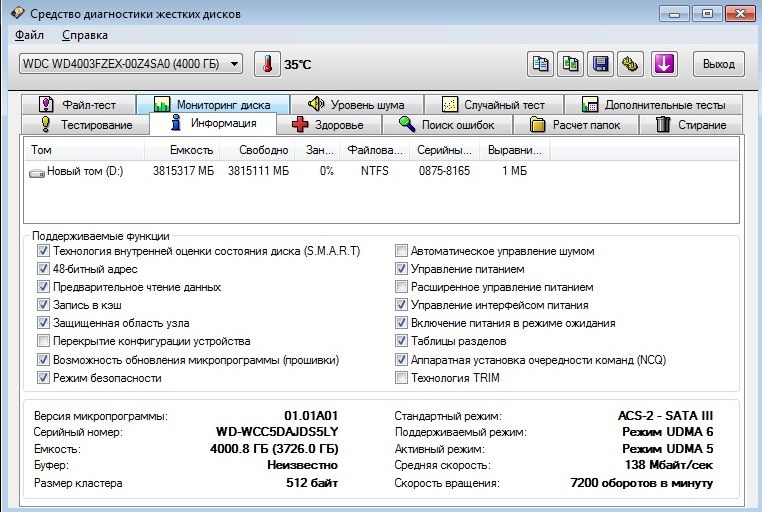Open the Файл menu
This screenshot has height=512, width=762.
[30, 35]
